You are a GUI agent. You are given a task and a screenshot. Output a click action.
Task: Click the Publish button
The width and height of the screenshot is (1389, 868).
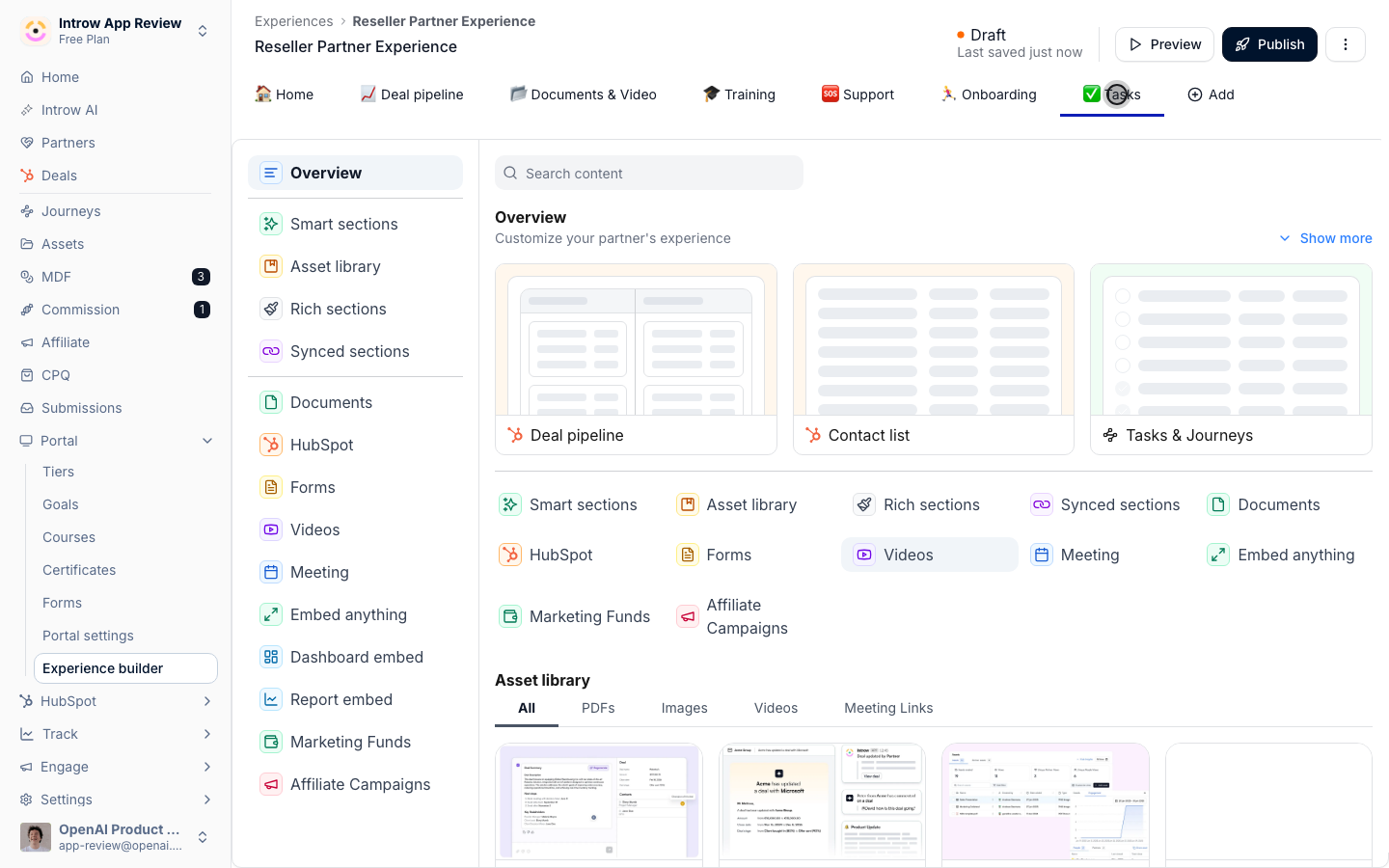(1269, 44)
